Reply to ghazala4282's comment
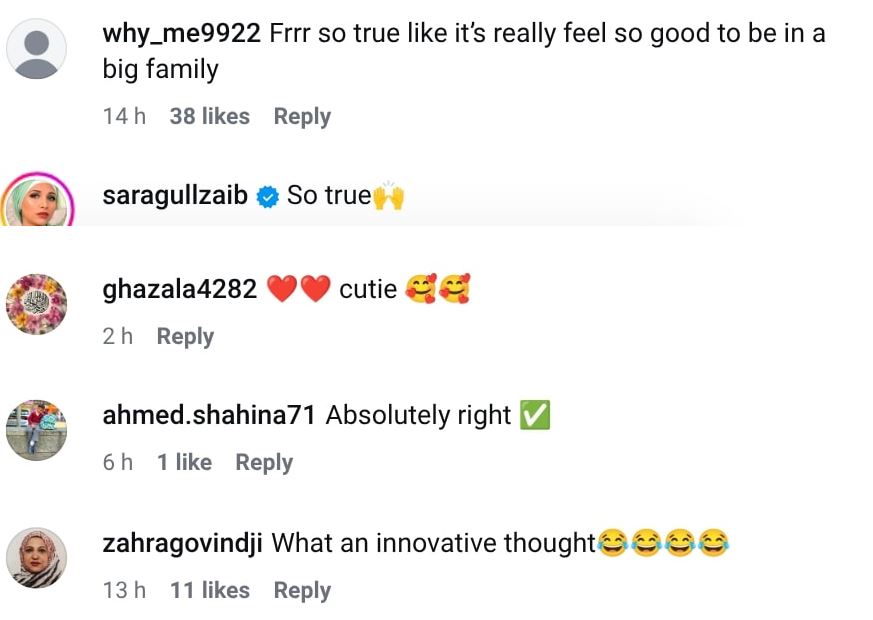Image resolution: width=873 pixels, height=620 pixels. pyautogui.click(x=185, y=336)
